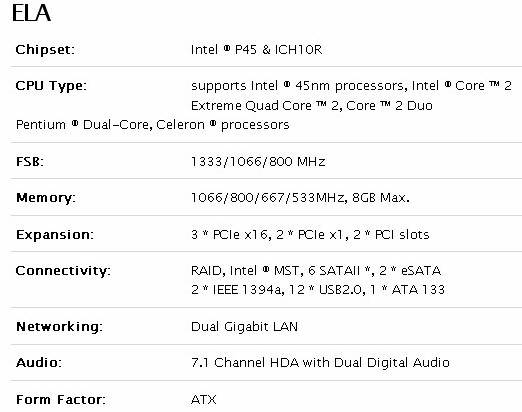Image resolution: width=522 pixels, height=412 pixels.
Task: Click the Dual Gigabit LAN value
Action: pos(244,327)
